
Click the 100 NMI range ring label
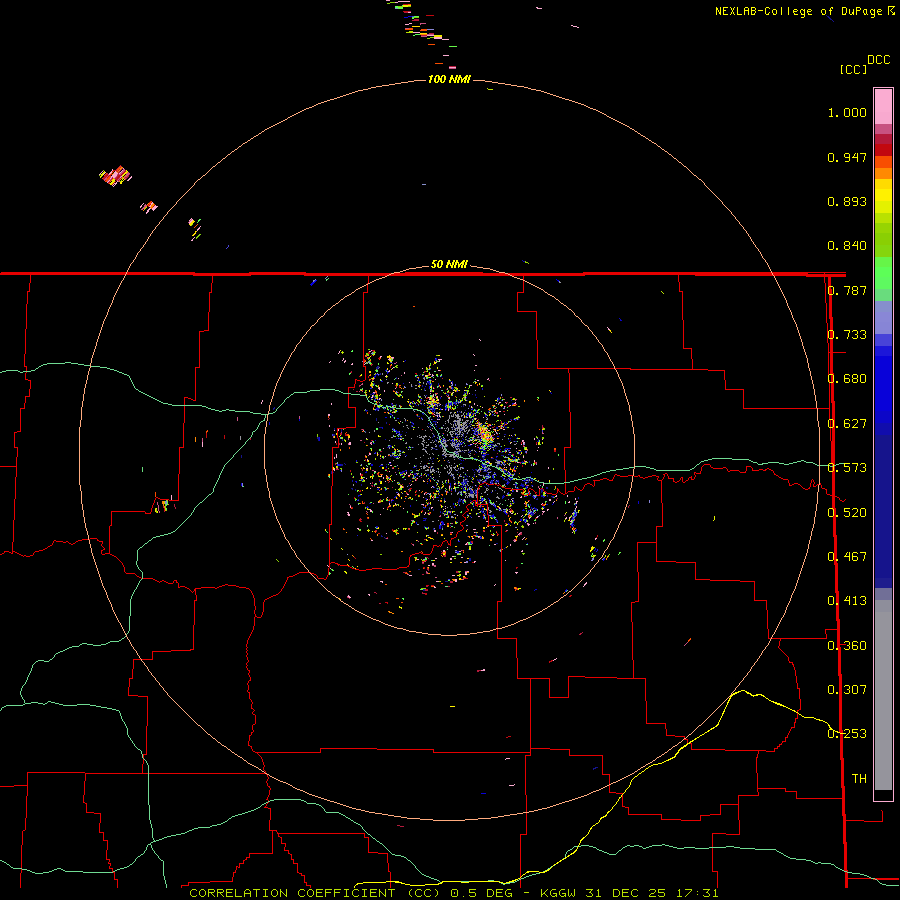pos(449,79)
